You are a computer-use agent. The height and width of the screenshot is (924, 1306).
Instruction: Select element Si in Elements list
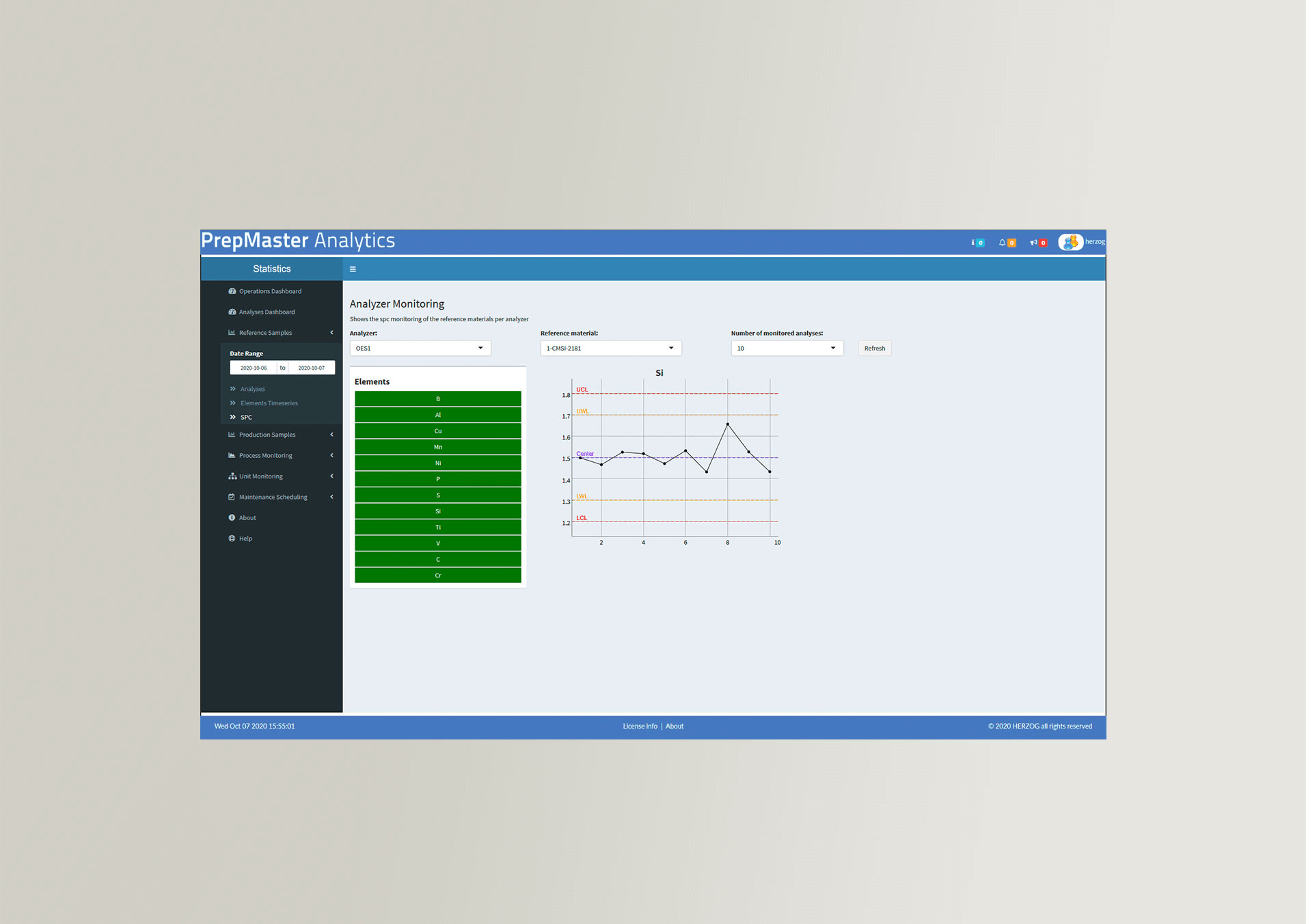438,511
